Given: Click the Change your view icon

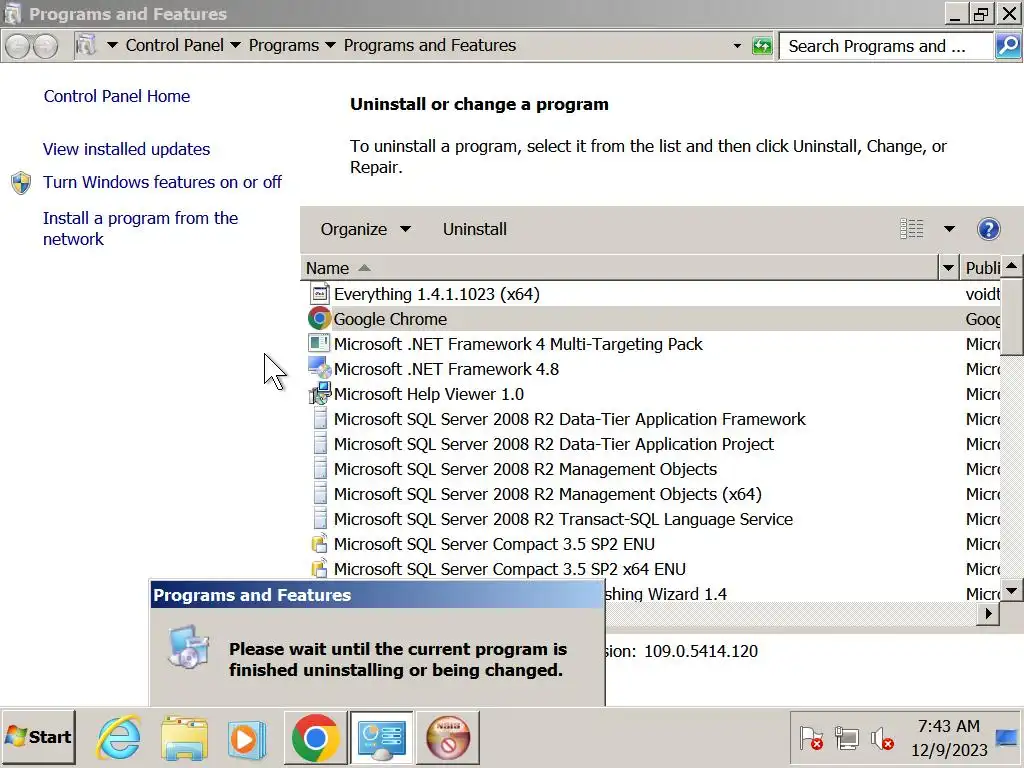Looking at the screenshot, I should pos(912,229).
